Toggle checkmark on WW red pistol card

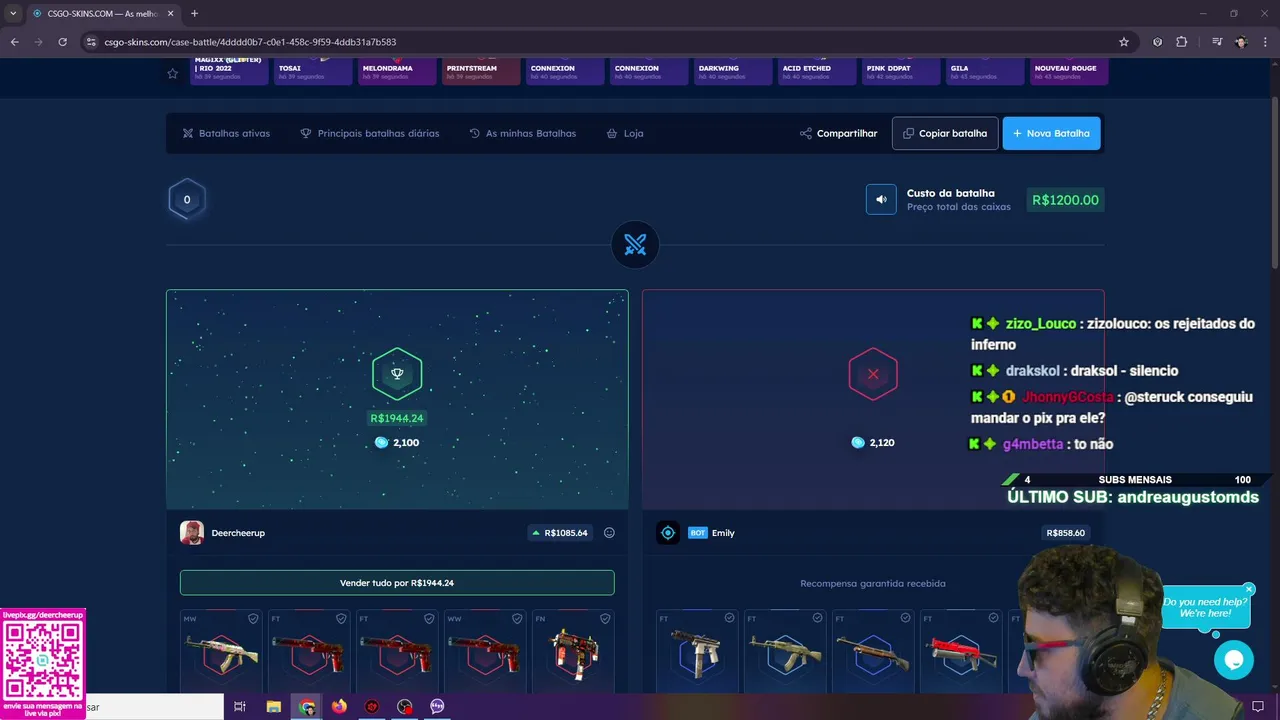[x=517, y=619]
